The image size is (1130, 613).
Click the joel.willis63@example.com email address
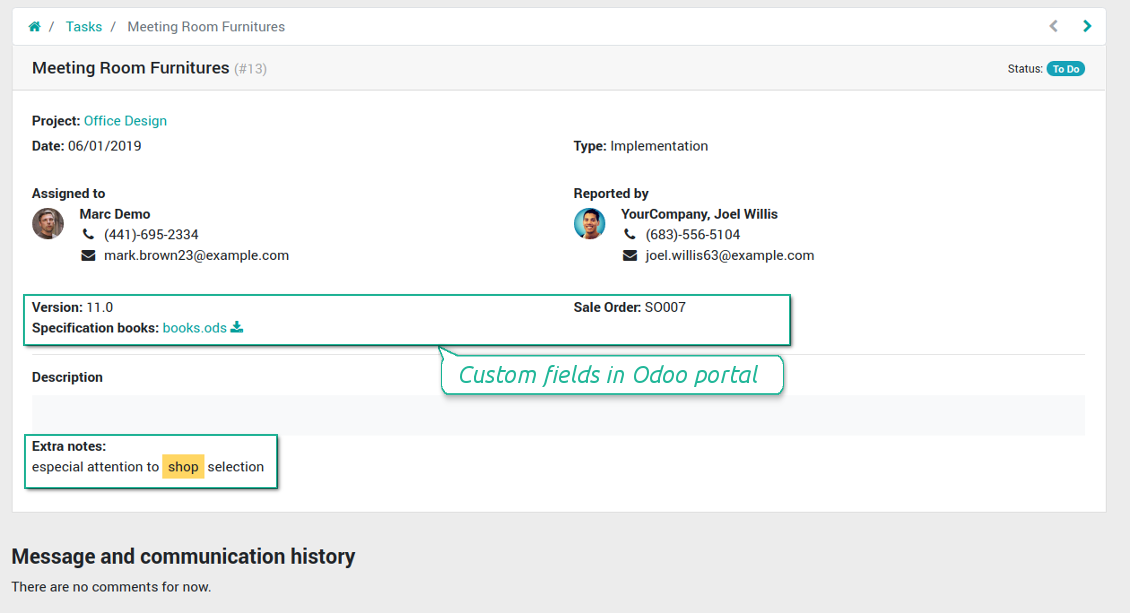pos(729,255)
